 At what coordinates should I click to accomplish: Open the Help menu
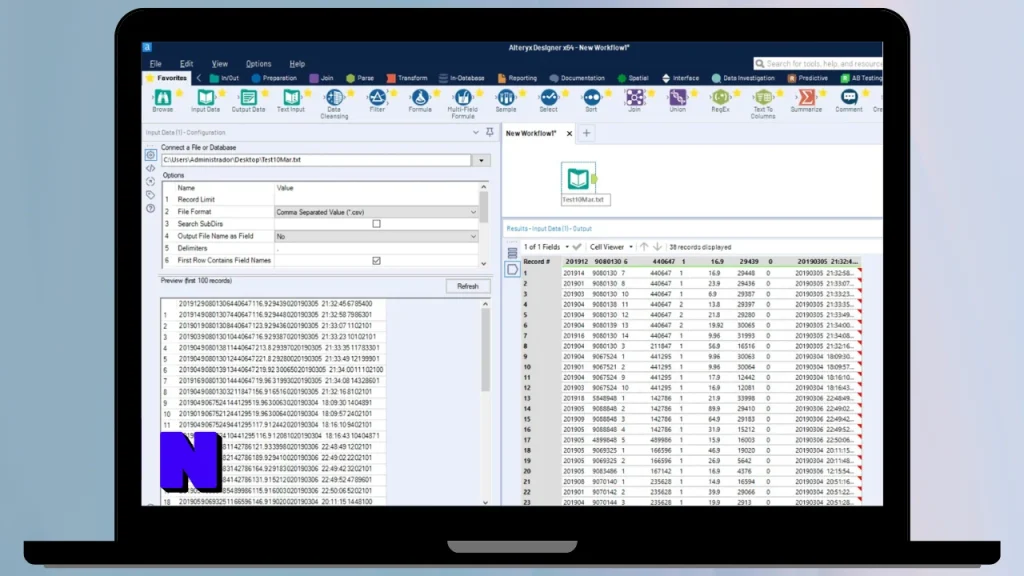(297, 64)
